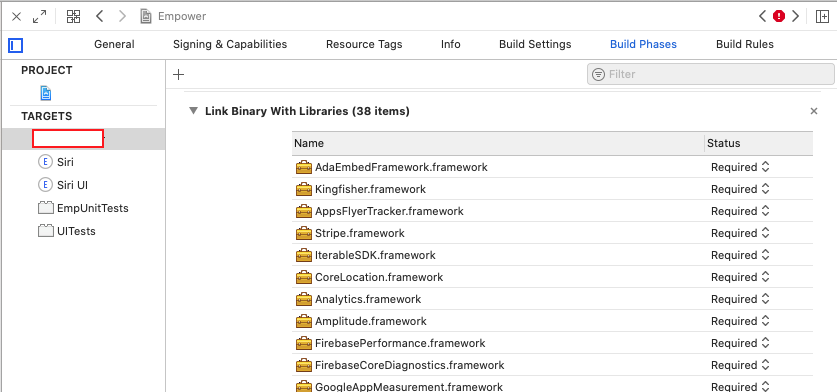Click the AppsFlyerTracker toolbox icon
The image size is (837, 392).
pos(303,211)
